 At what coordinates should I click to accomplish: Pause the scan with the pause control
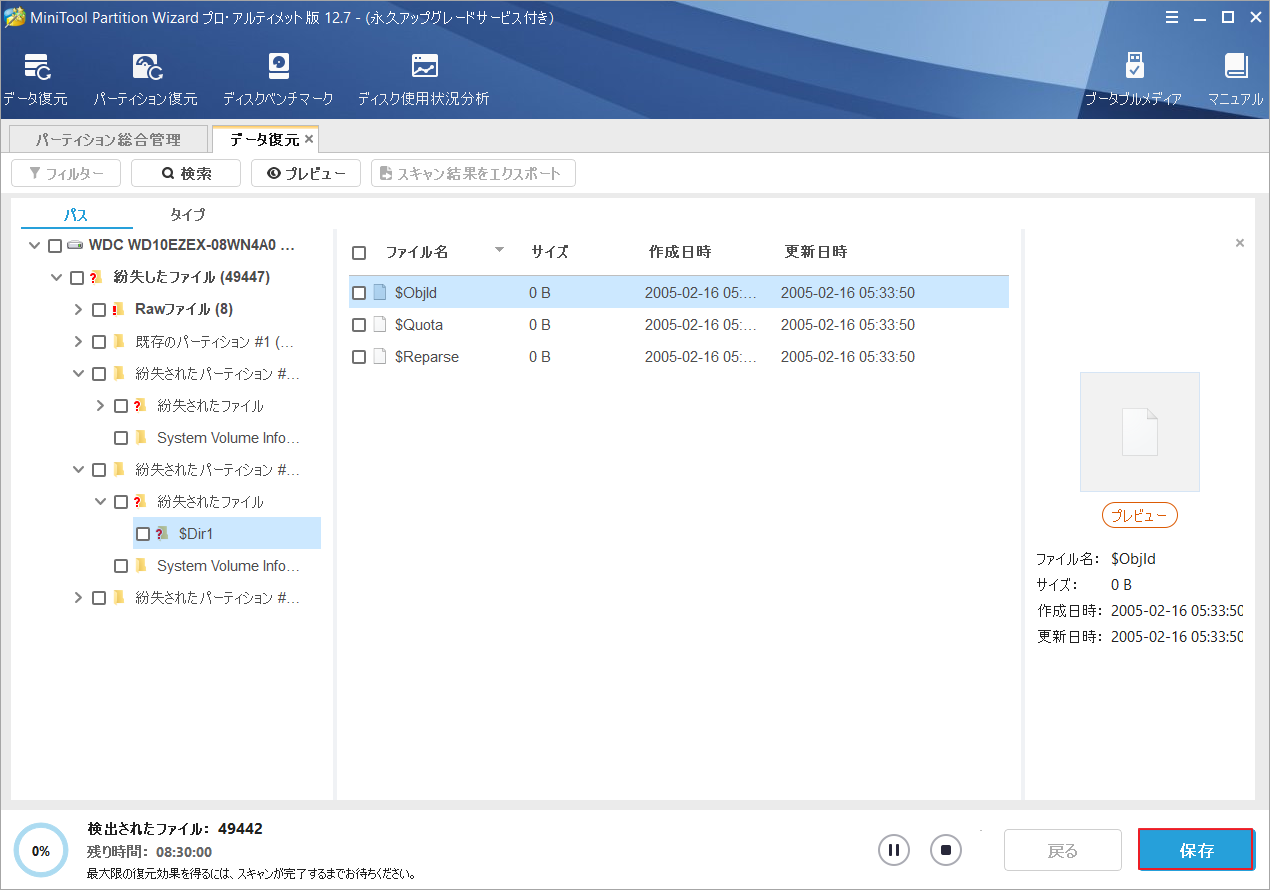click(x=894, y=849)
